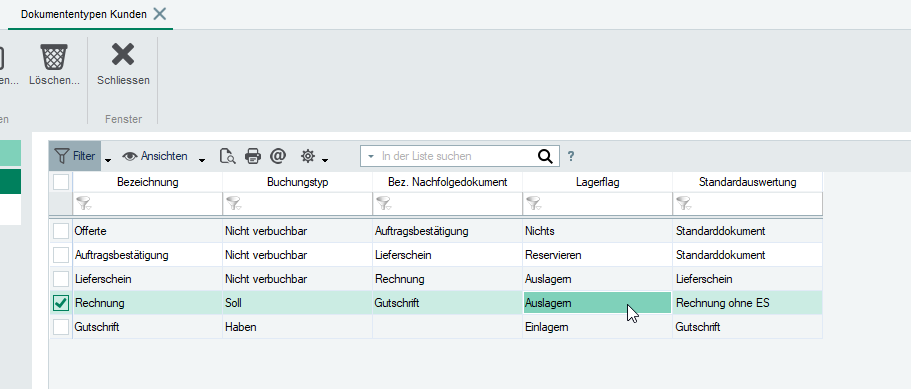Sort by the Bezeichnung column header
Screen dimensions: 911x389
coord(148,182)
